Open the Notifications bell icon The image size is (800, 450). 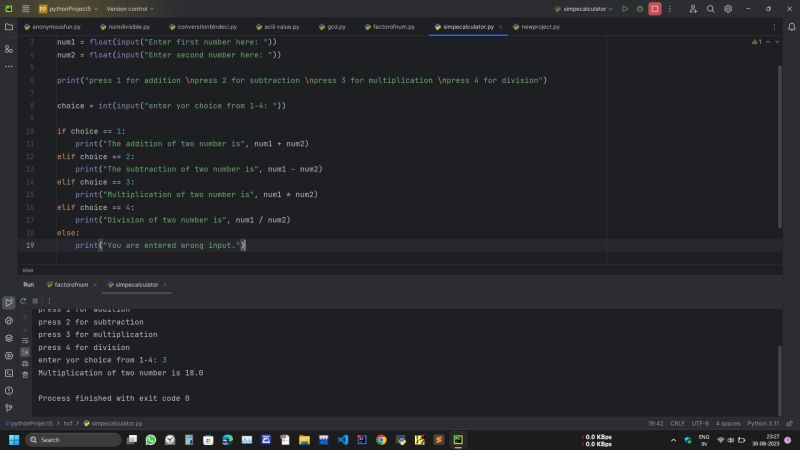[x=791, y=27]
